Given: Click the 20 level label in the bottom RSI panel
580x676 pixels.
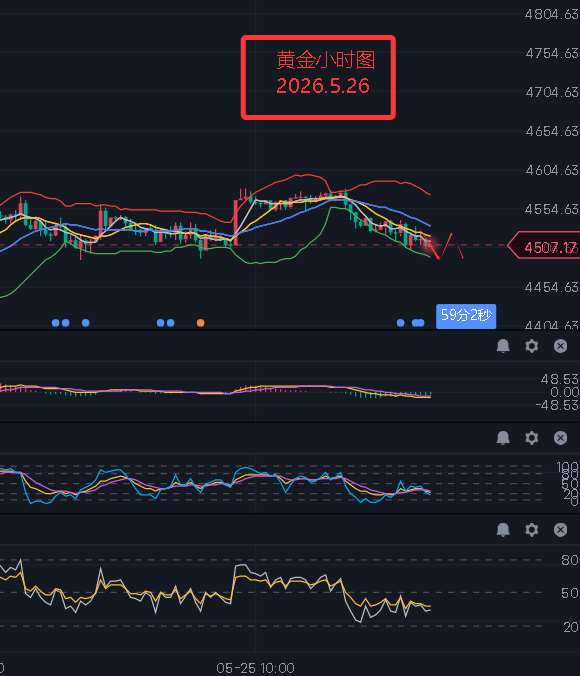Looking at the screenshot, I should point(571,627).
